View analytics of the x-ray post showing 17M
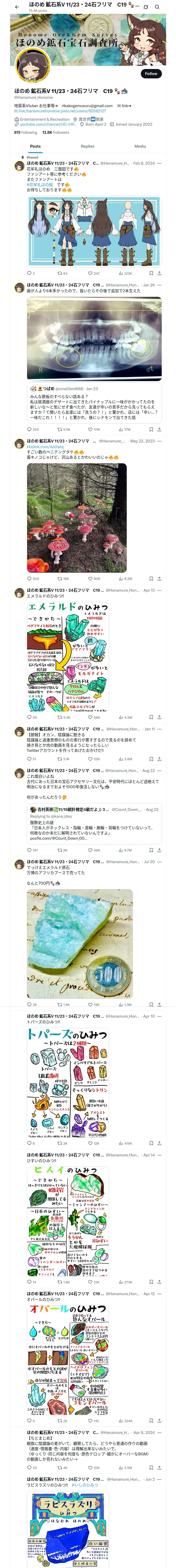 [124, 429]
